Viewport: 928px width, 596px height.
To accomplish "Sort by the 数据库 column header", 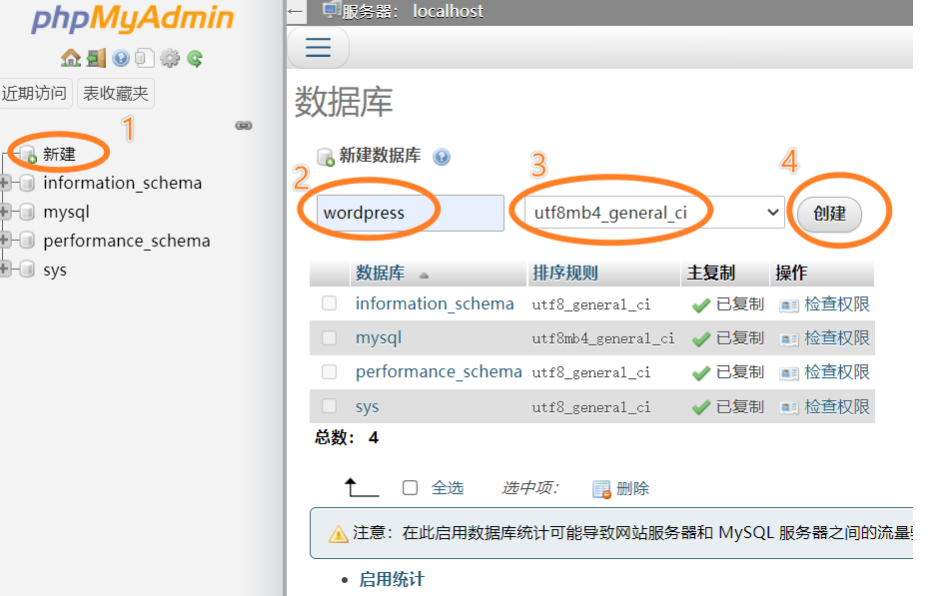I will coord(380,273).
